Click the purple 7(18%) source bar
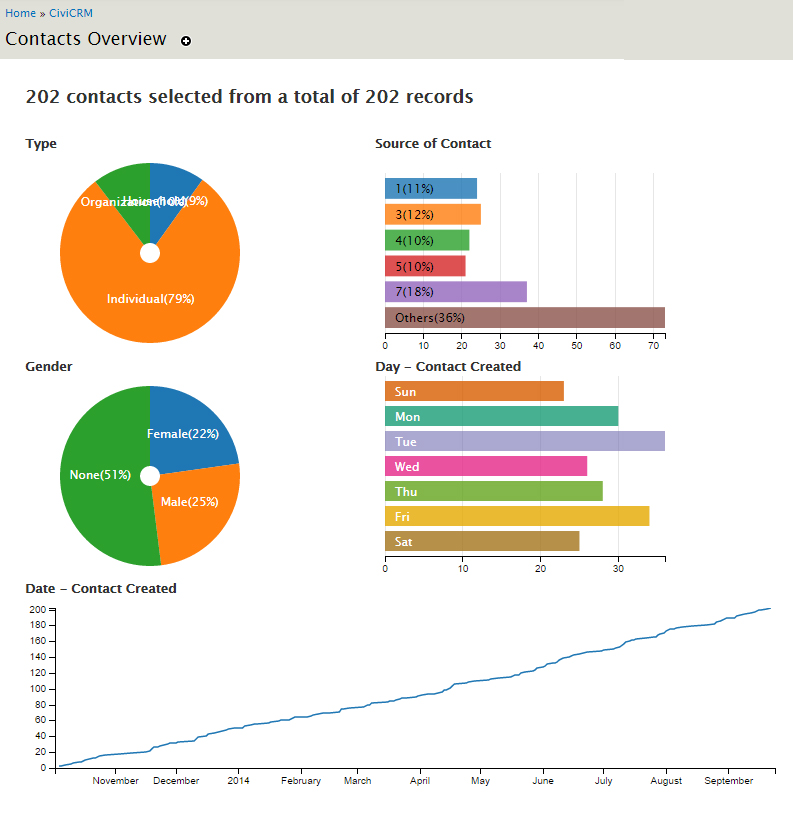 [x=455, y=292]
